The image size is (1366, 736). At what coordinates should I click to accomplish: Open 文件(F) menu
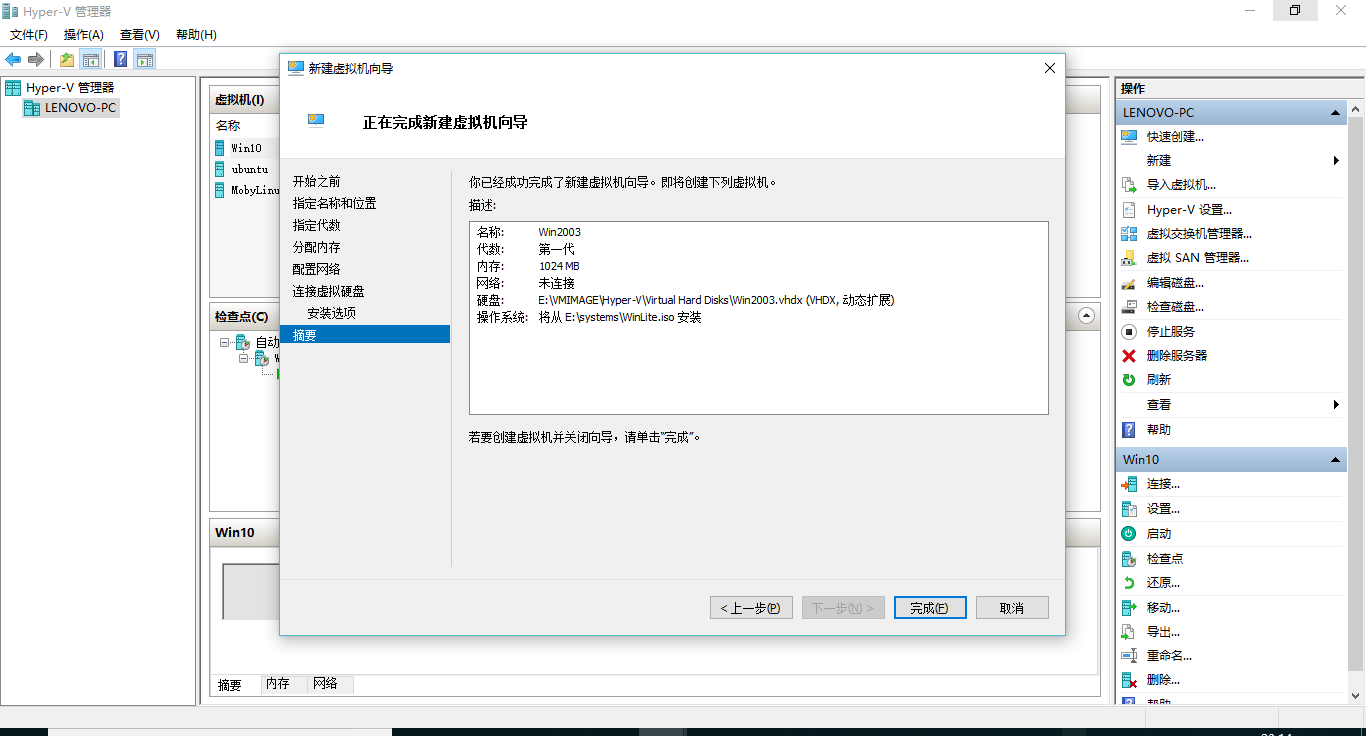(29, 35)
